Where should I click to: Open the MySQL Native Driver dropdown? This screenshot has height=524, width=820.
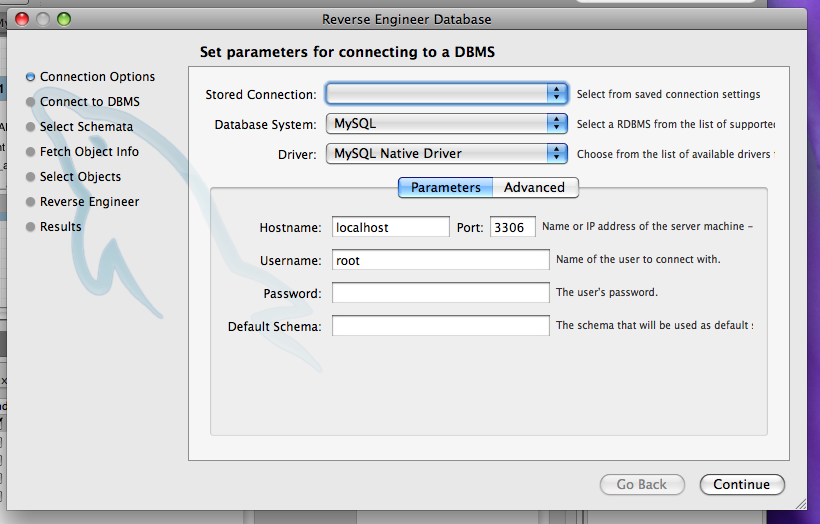point(447,154)
